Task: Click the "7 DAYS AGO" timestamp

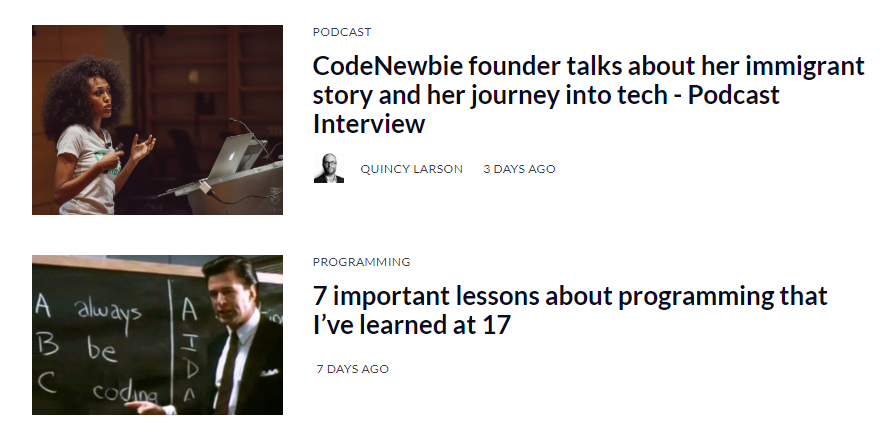Action: coord(352,369)
